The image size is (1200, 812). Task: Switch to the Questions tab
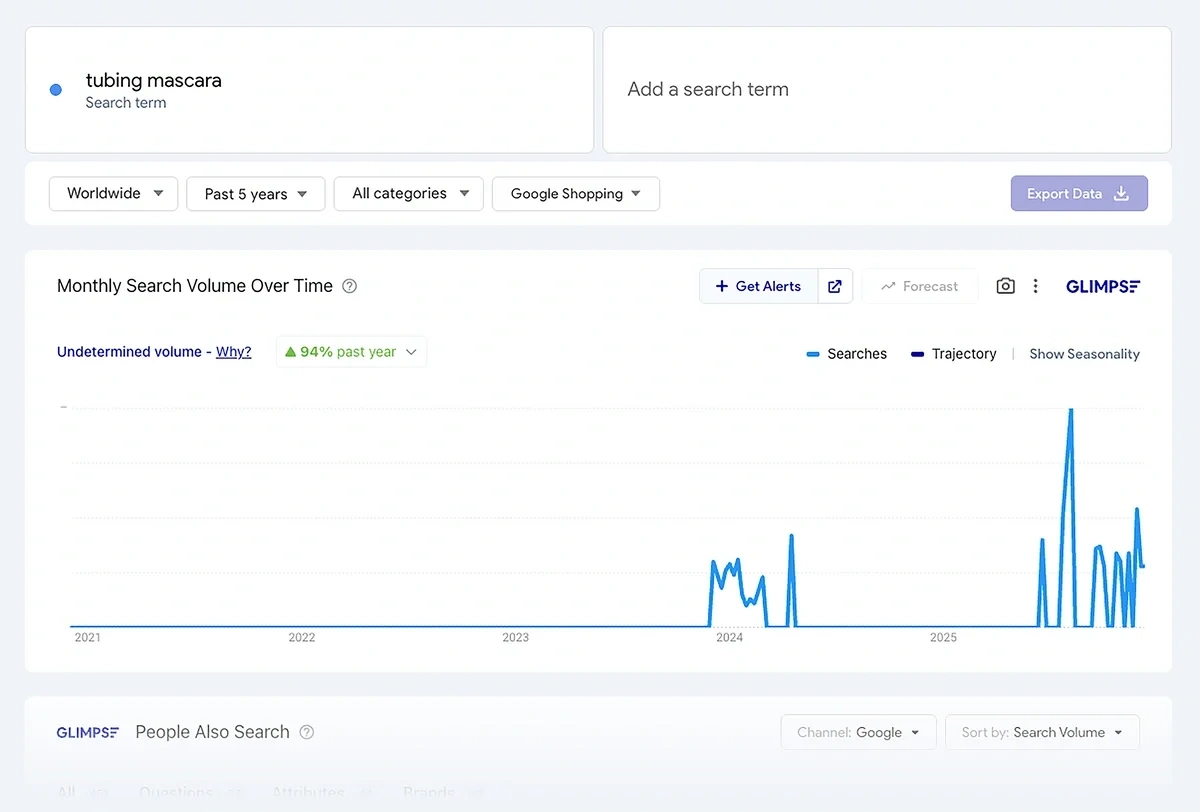tap(176, 793)
